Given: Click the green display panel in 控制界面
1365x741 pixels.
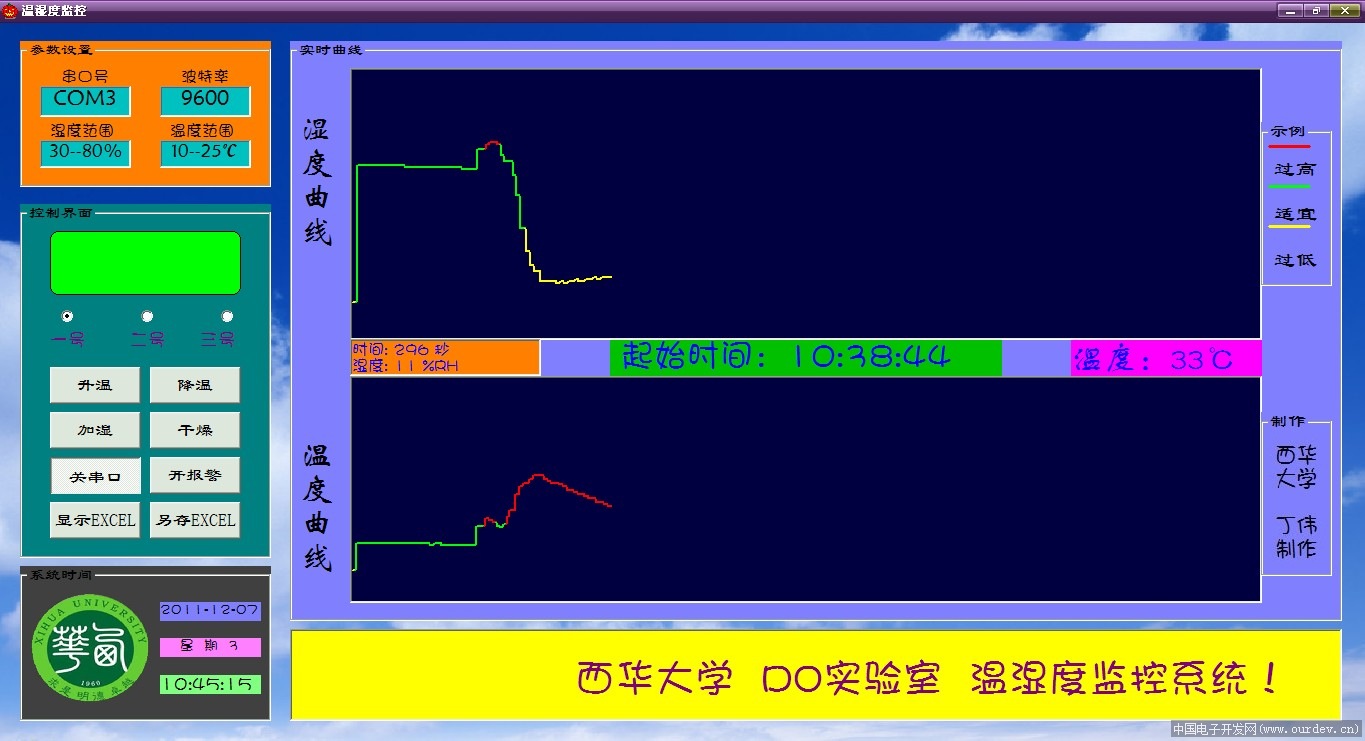Looking at the screenshot, I should pos(146,263).
